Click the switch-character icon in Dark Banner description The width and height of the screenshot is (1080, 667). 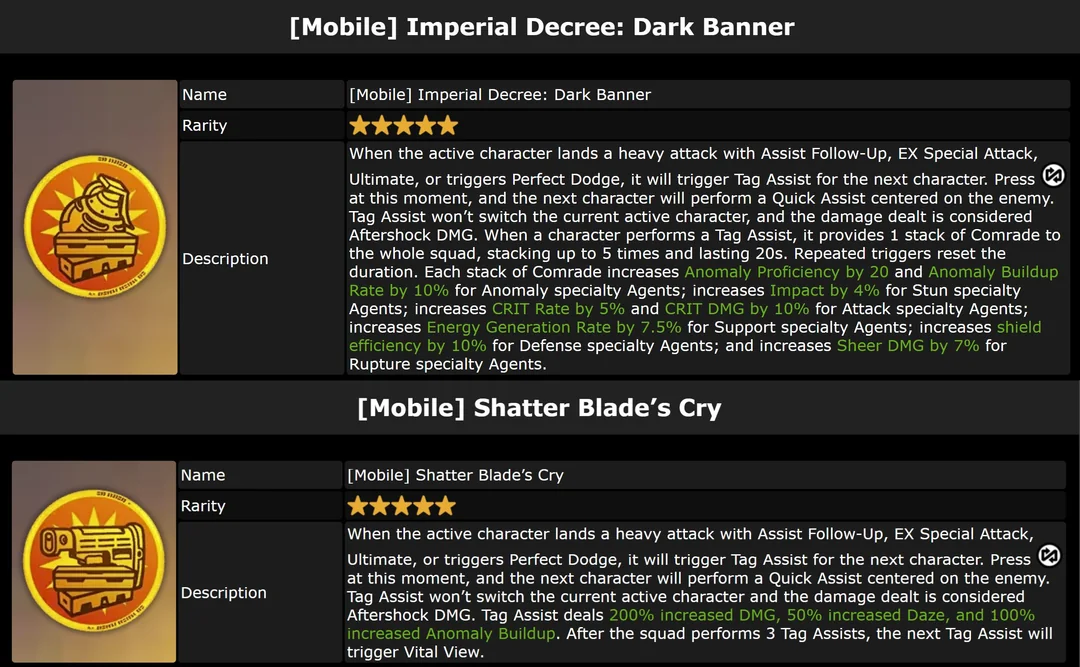(1053, 175)
